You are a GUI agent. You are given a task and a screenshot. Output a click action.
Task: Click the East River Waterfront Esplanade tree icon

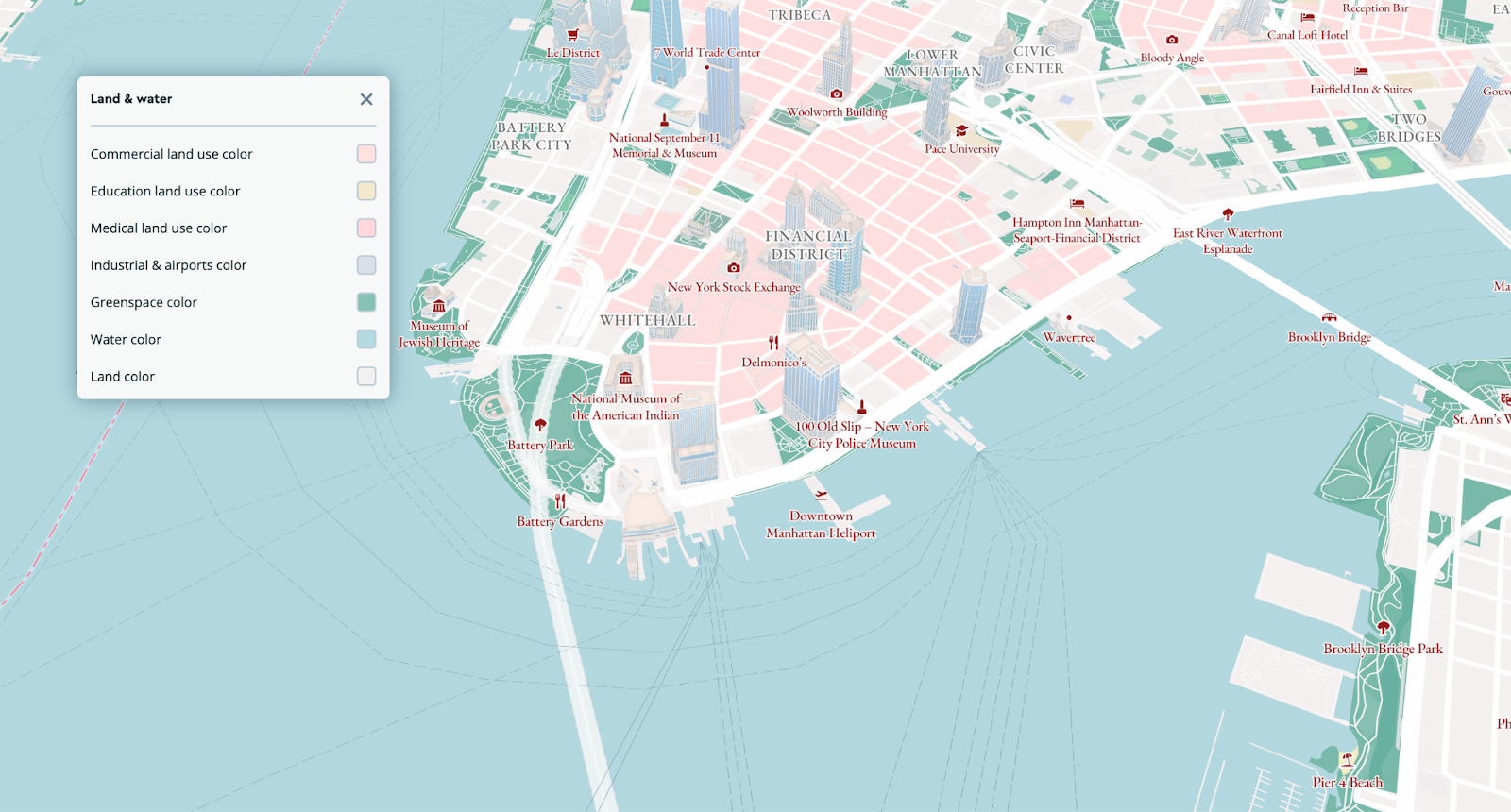click(x=1228, y=214)
